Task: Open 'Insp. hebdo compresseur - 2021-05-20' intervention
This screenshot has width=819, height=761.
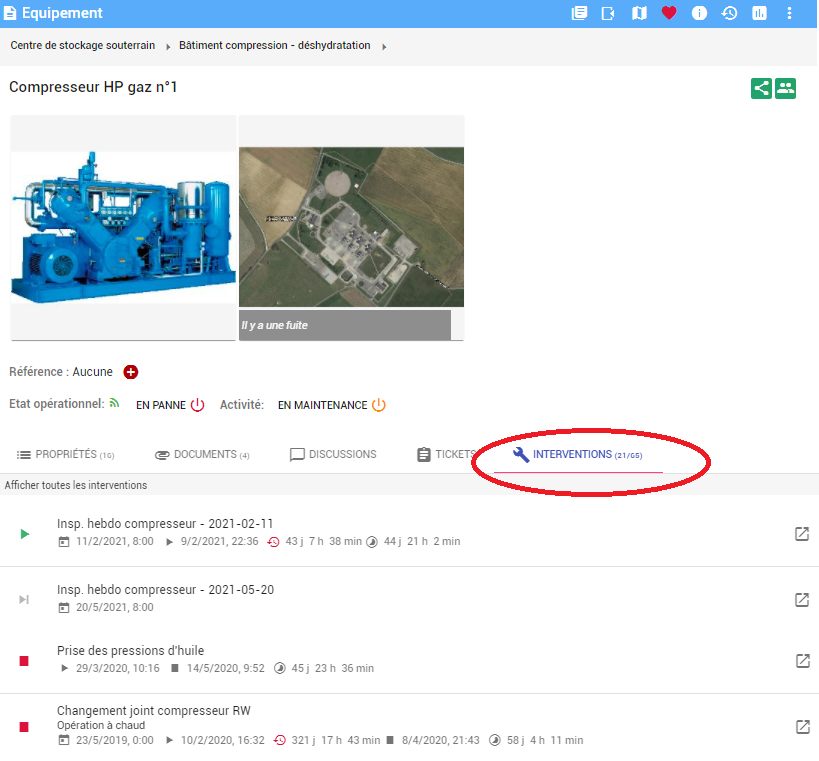Action: [x=166, y=590]
